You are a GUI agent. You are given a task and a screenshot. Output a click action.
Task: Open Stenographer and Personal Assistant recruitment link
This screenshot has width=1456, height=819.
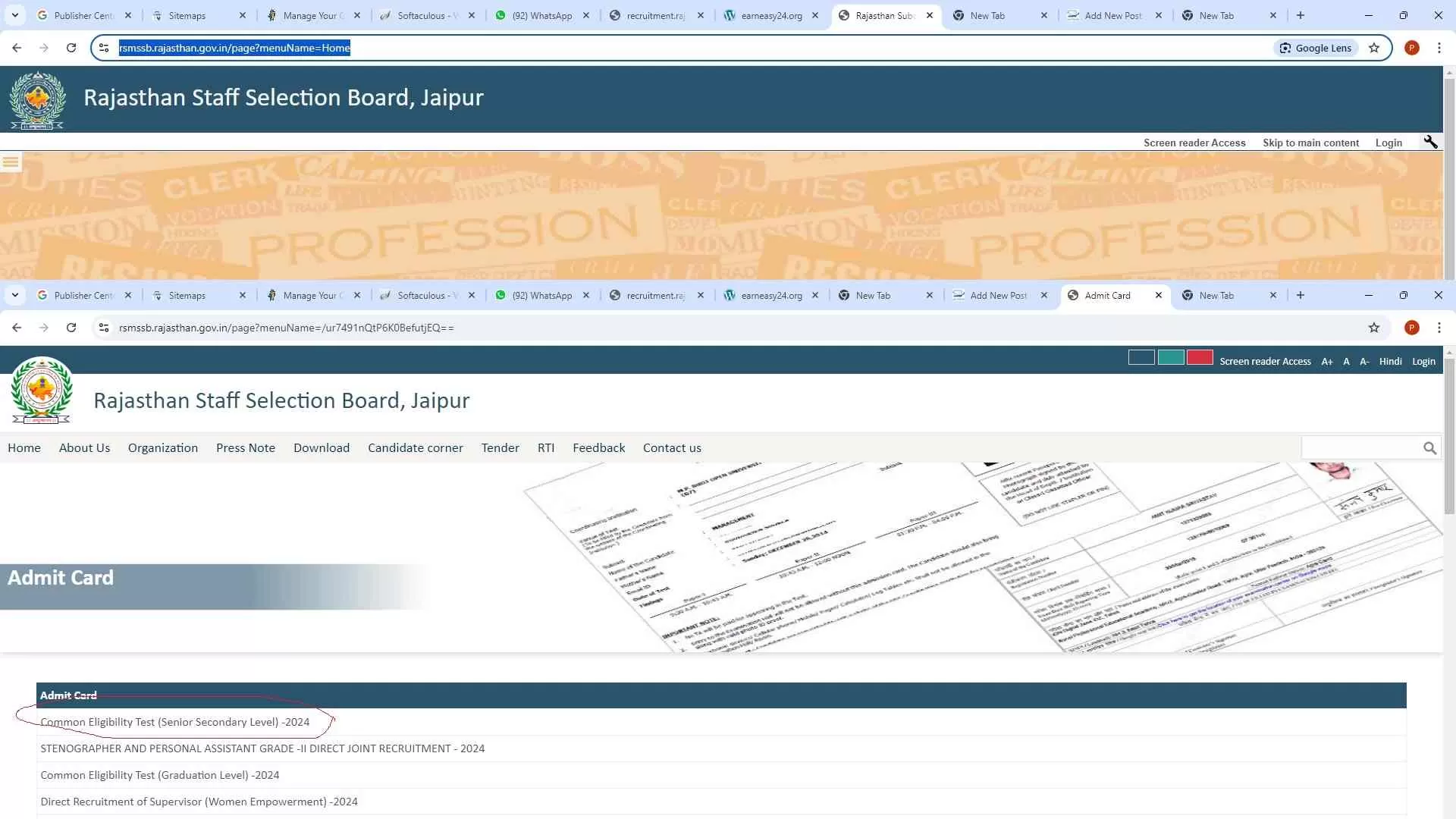pos(262,748)
